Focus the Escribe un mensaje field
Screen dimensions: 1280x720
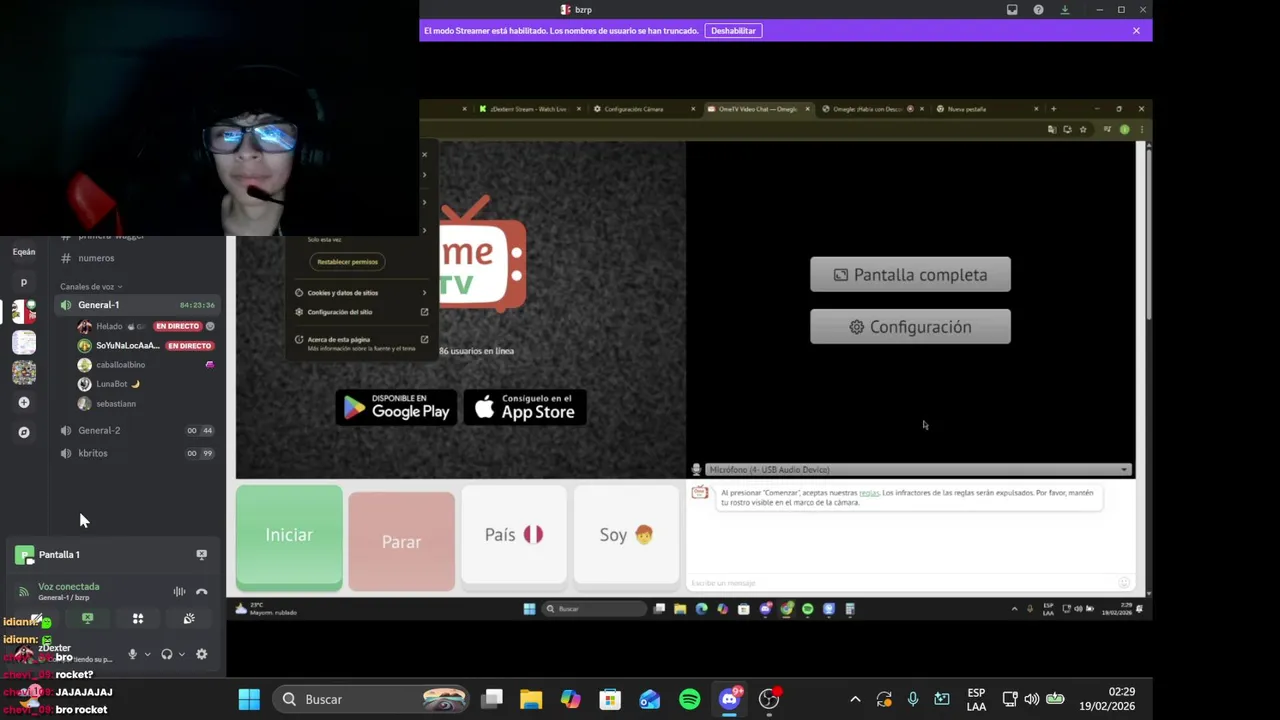pos(904,583)
